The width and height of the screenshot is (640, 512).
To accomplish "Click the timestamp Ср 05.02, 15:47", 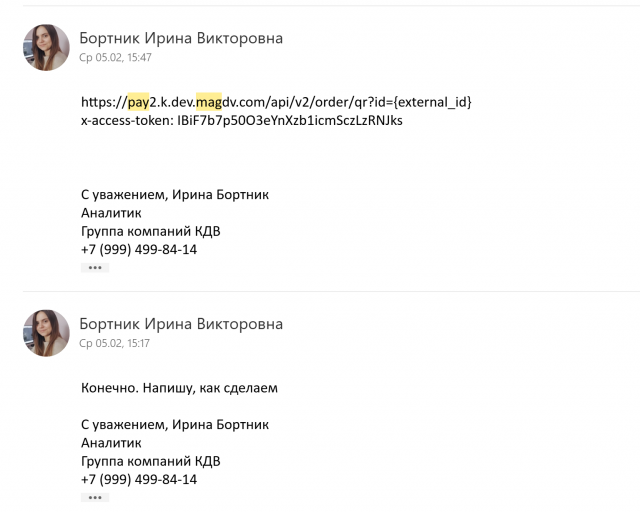I will tap(115, 58).
